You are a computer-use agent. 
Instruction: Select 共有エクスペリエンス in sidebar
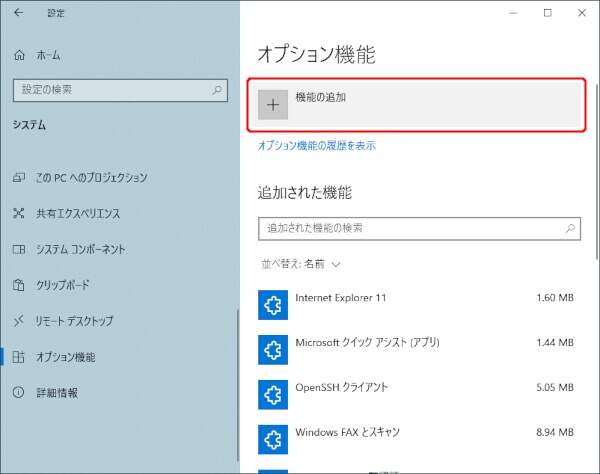point(78,213)
